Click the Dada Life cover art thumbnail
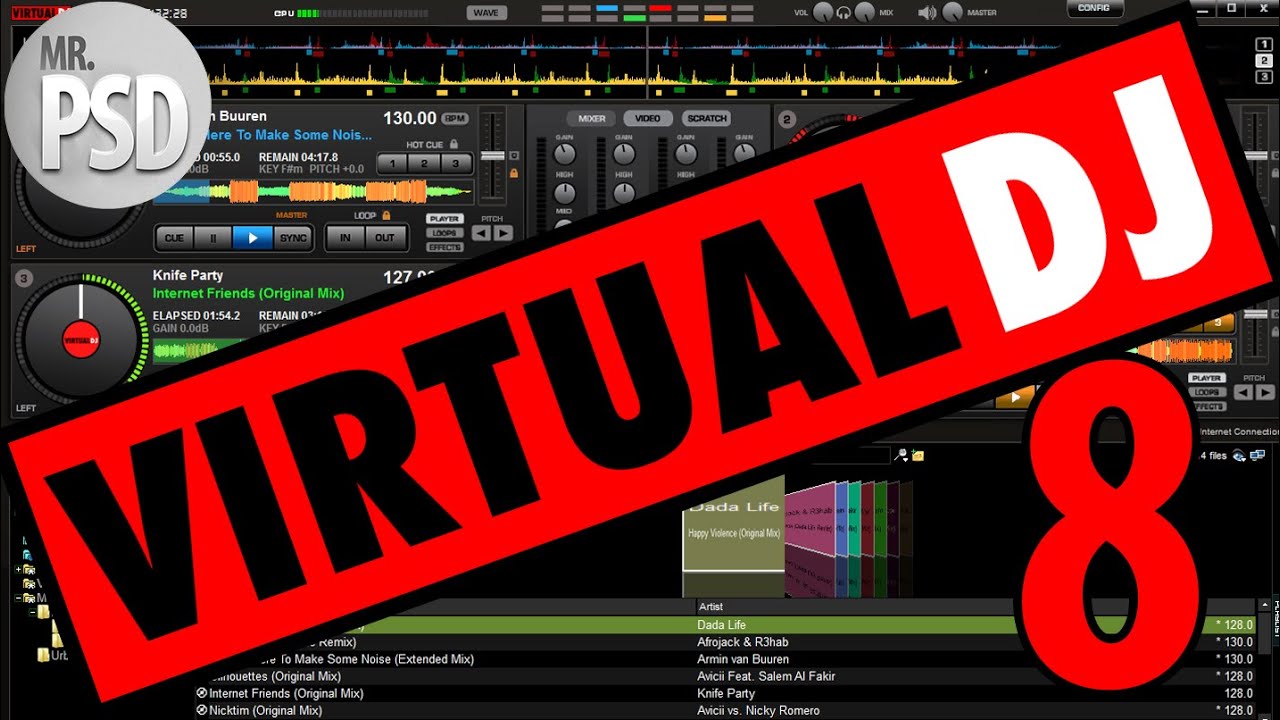1280x720 pixels. point(733,522)
